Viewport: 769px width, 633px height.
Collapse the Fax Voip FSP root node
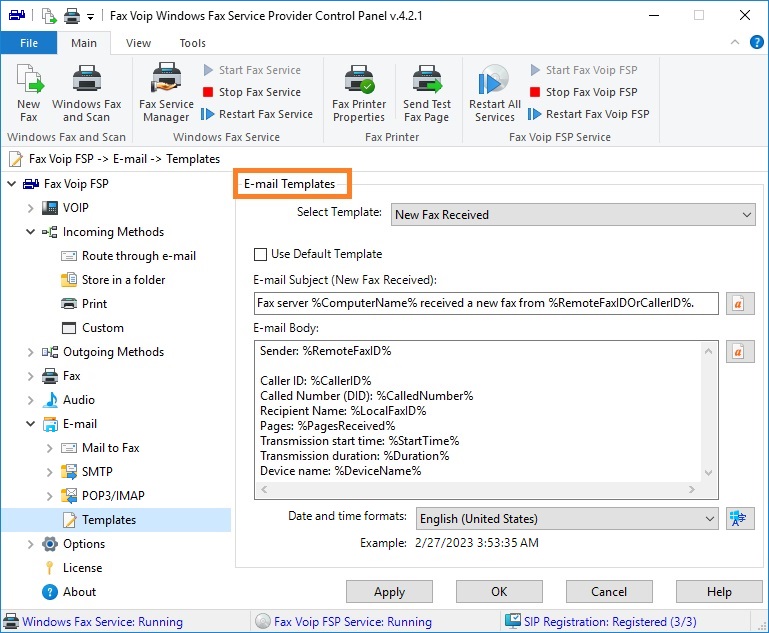pos(11,184)
